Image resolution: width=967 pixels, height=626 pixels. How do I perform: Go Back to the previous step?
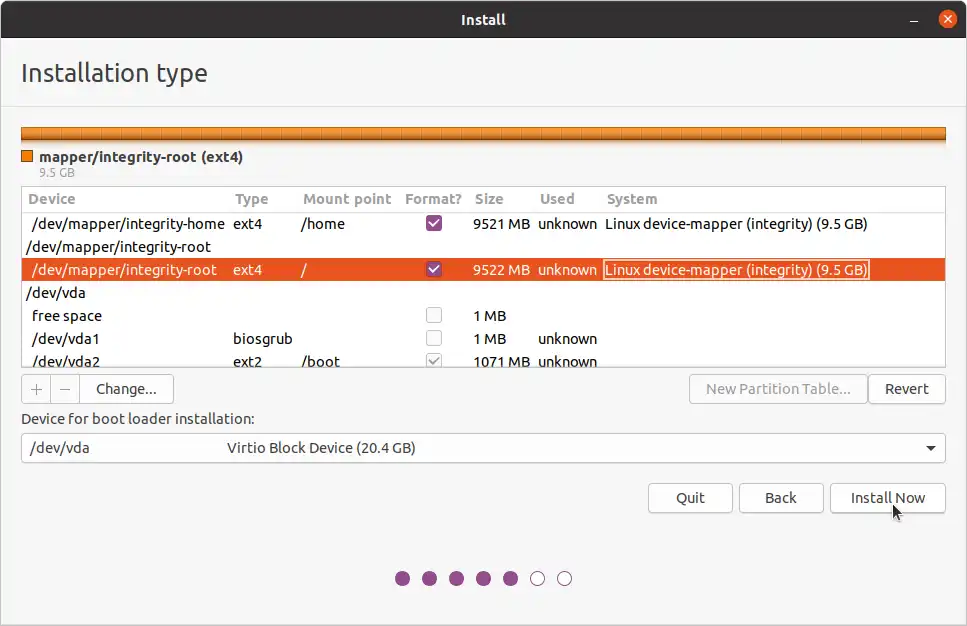[781, 498]
